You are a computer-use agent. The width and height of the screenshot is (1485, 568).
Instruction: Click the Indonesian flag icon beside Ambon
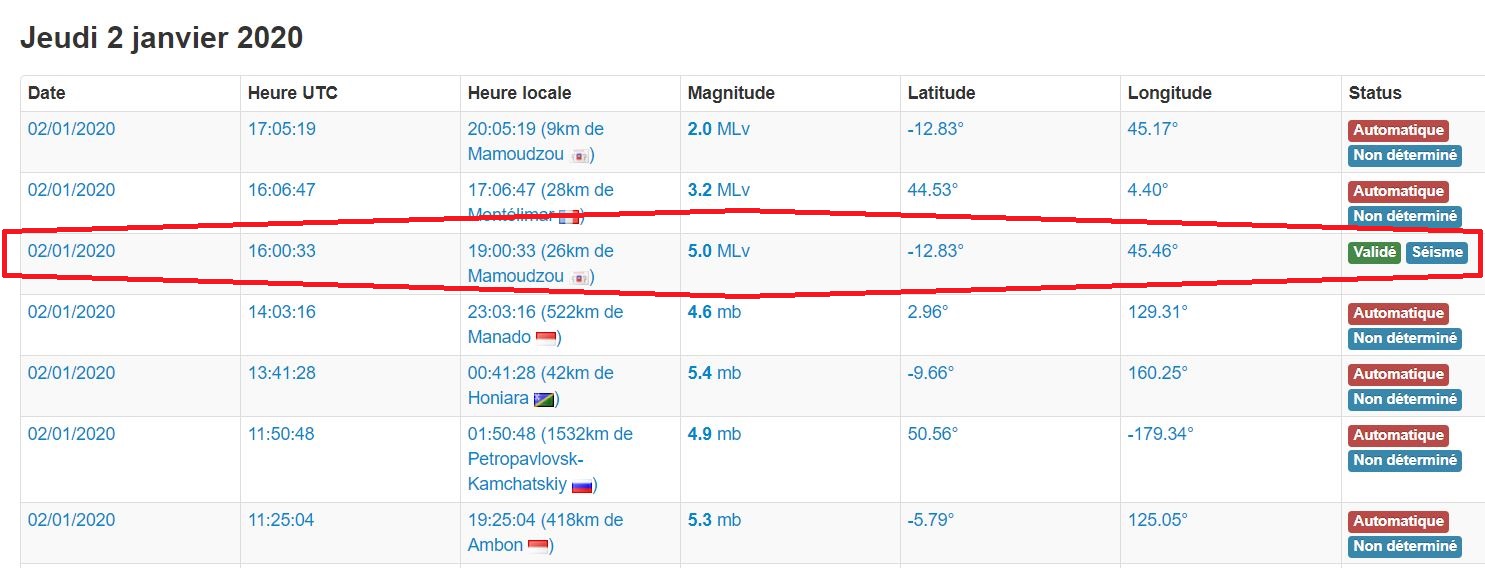(x=538, y=546)
